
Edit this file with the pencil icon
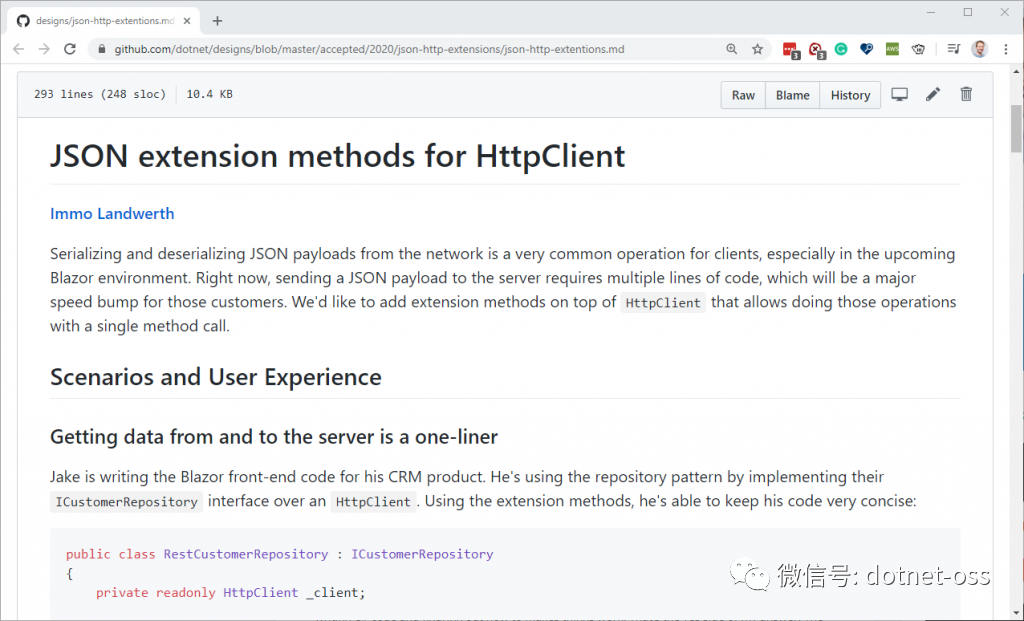coord(933,95)
